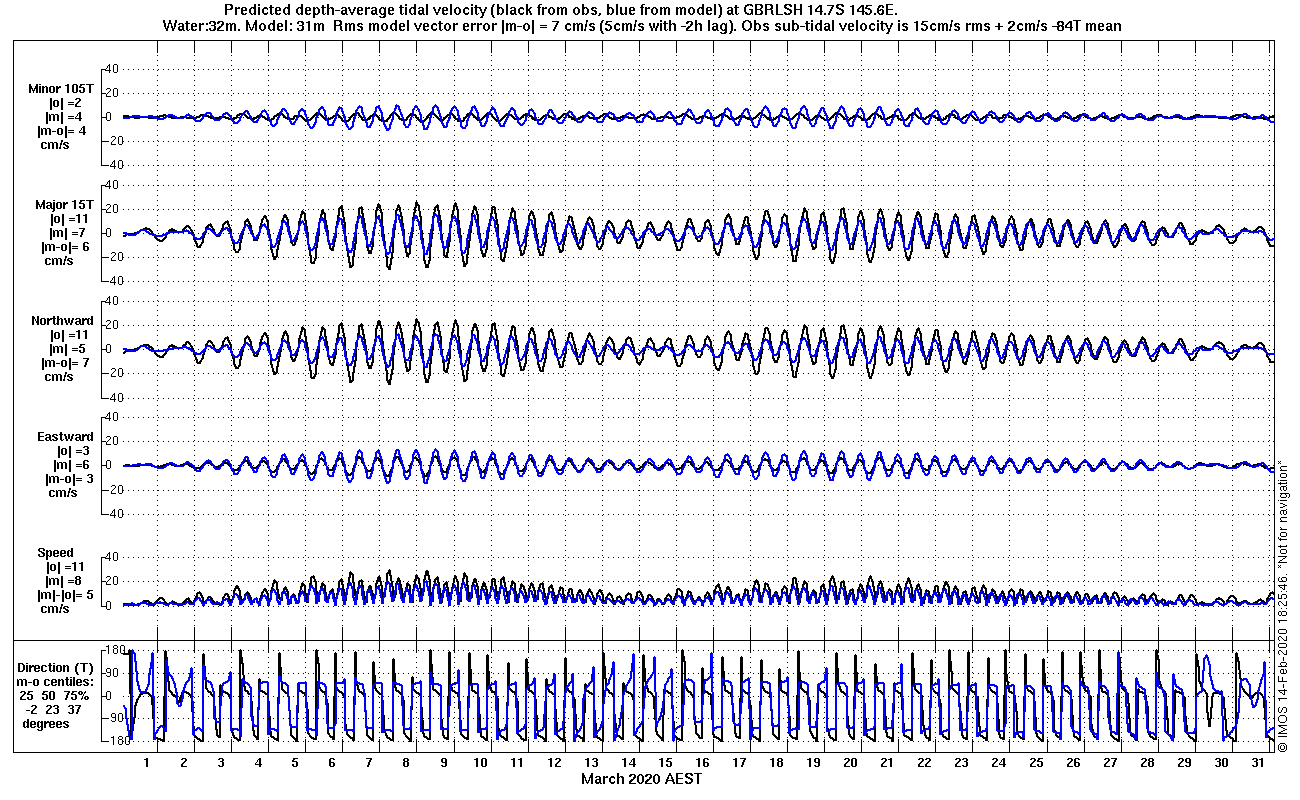Click day '29' on the date axis
Image resolution: width=1300 pixels, height=800 pixels.
pos(1183,763)
